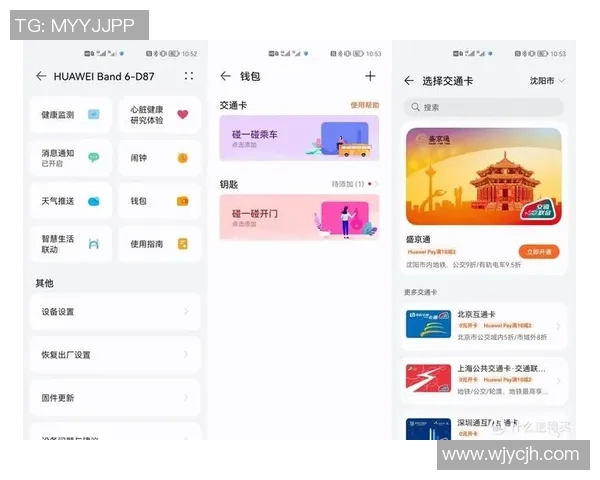This screenshot has height=480, width=600.
Task: Click 立即开通 button for 盛京通
Action: 539,252
